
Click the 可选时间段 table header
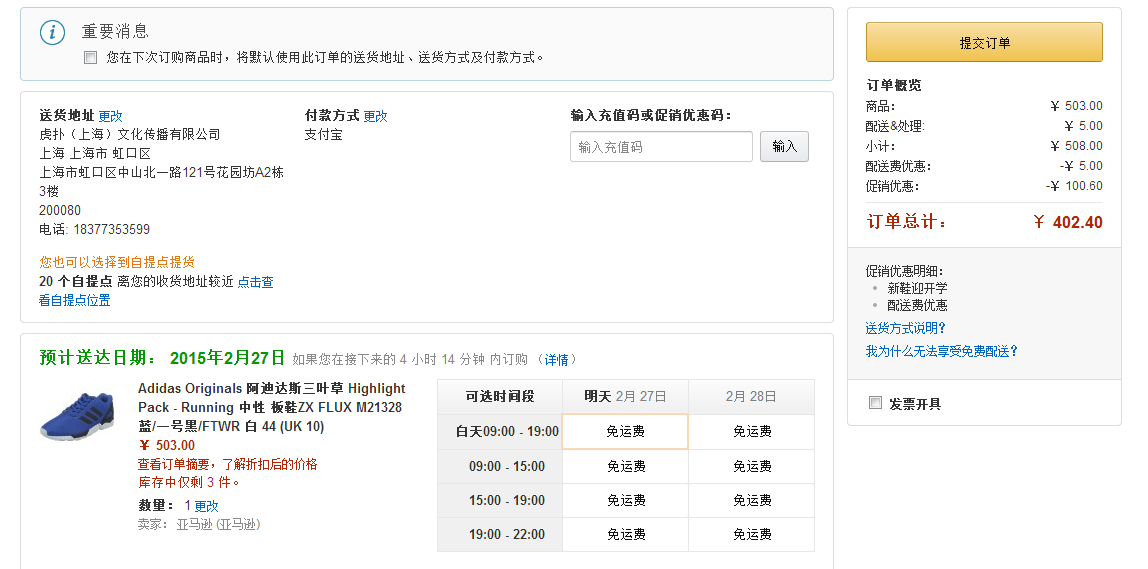[x=500, y=396]
